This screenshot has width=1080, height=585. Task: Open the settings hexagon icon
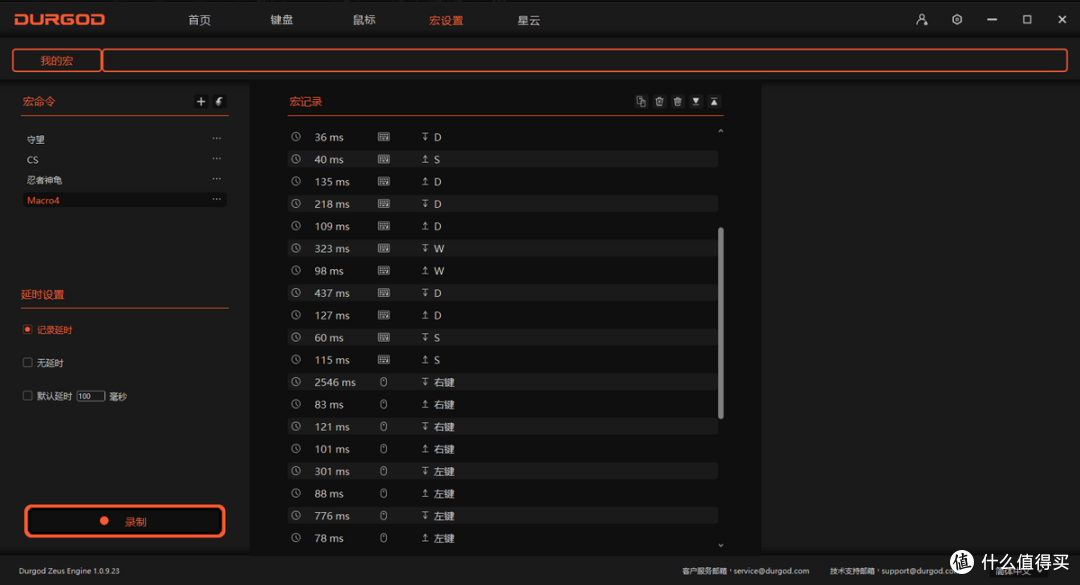coord(957,20)
